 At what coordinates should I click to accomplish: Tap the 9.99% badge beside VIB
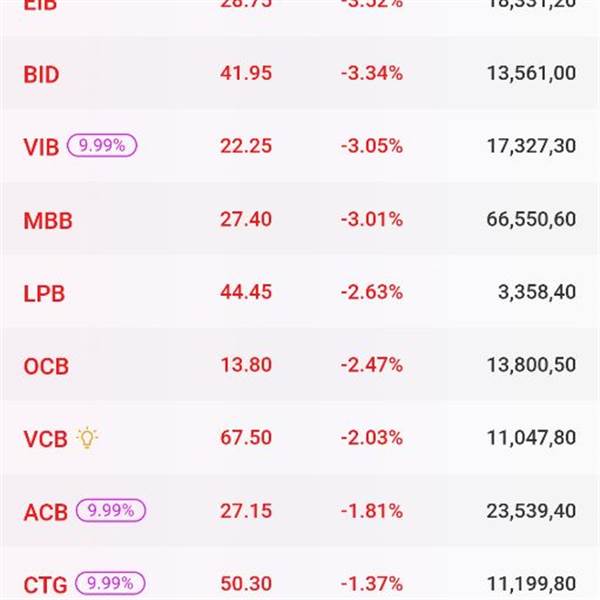tap(102, 145)
